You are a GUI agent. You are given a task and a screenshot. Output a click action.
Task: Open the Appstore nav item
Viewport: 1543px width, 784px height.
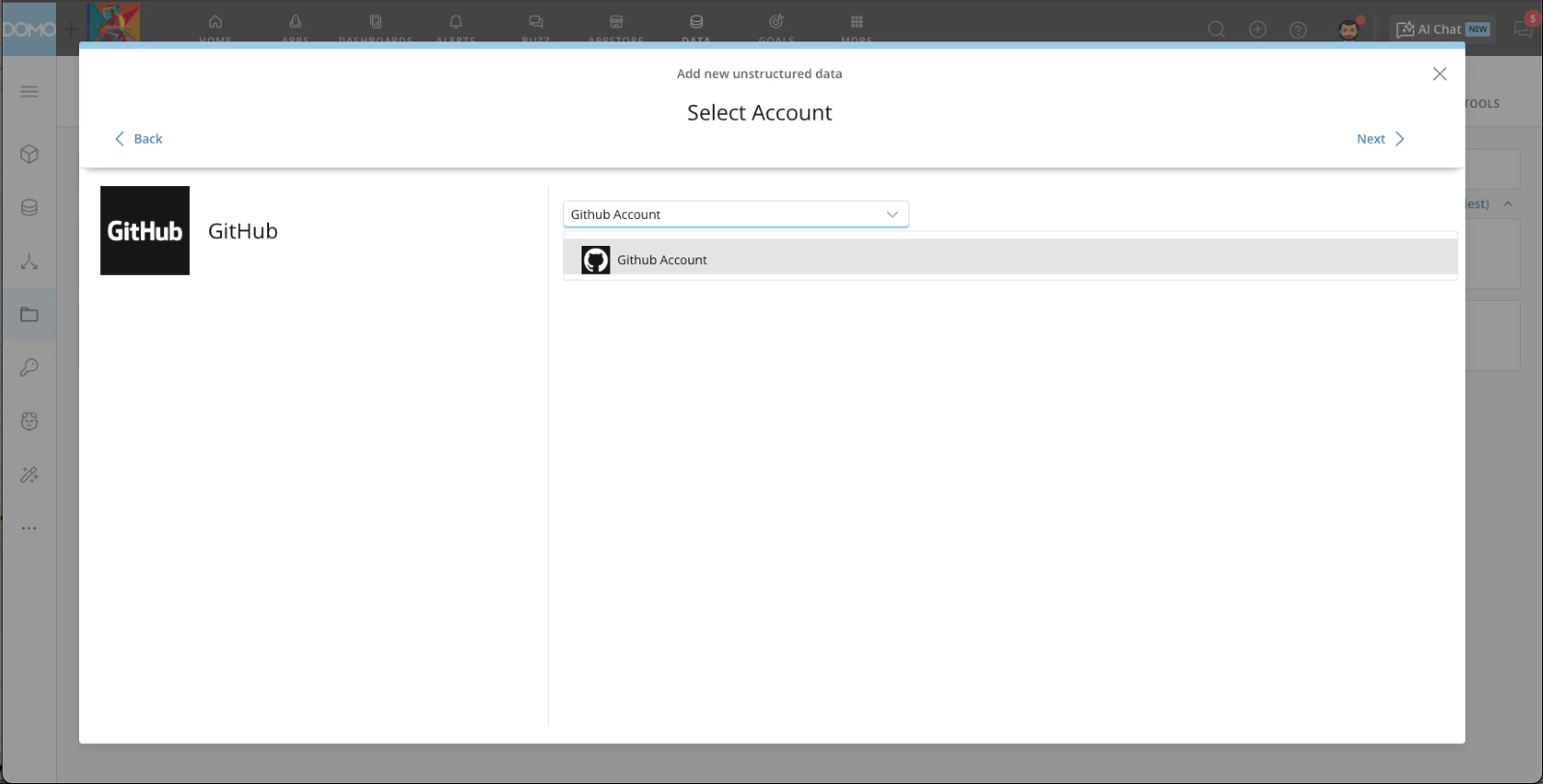(x=616, y=28)
